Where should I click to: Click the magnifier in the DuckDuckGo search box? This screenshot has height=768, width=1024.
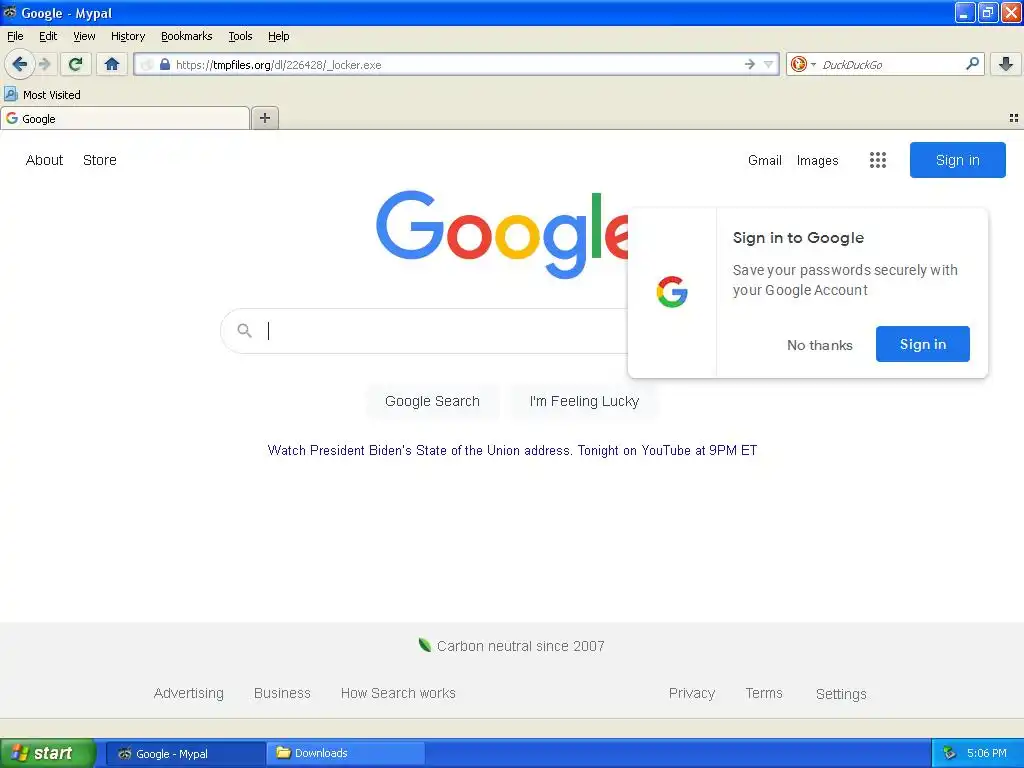(972, 63)
